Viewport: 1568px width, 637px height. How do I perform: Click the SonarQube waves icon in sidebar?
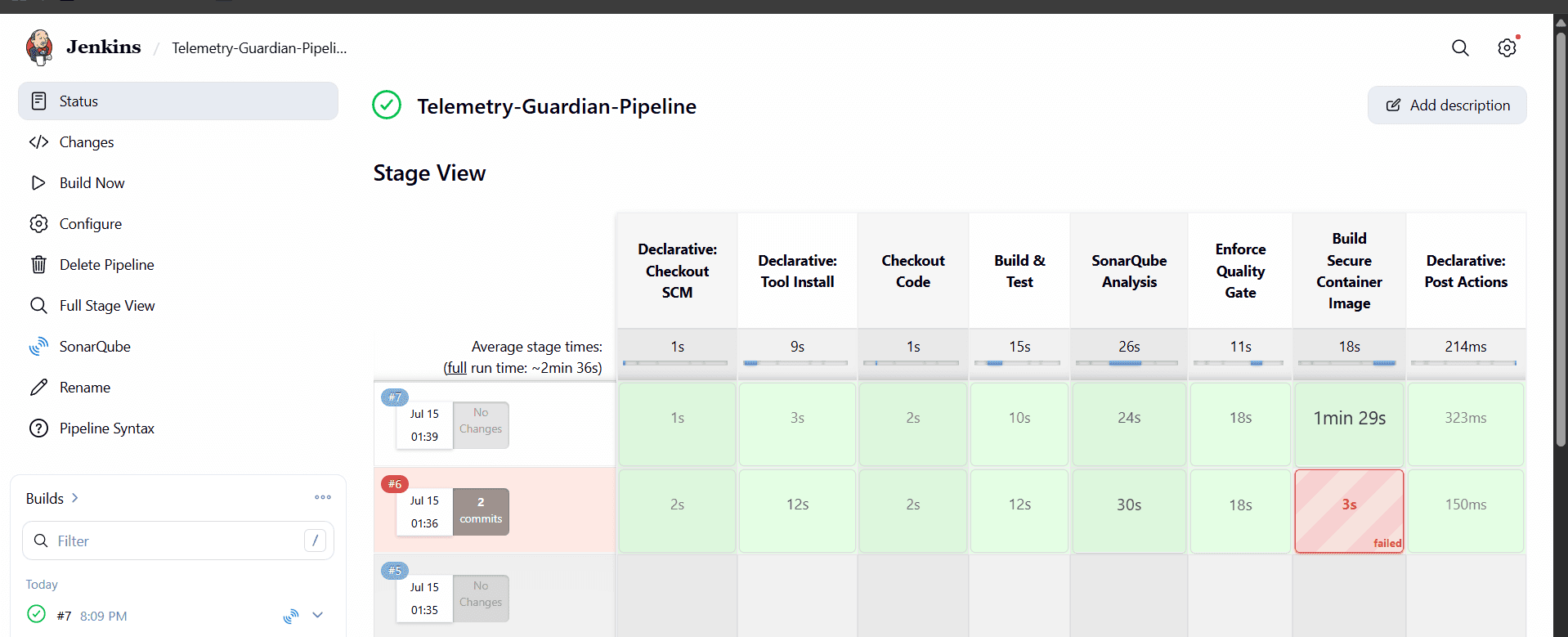click(x=38, y=347)
